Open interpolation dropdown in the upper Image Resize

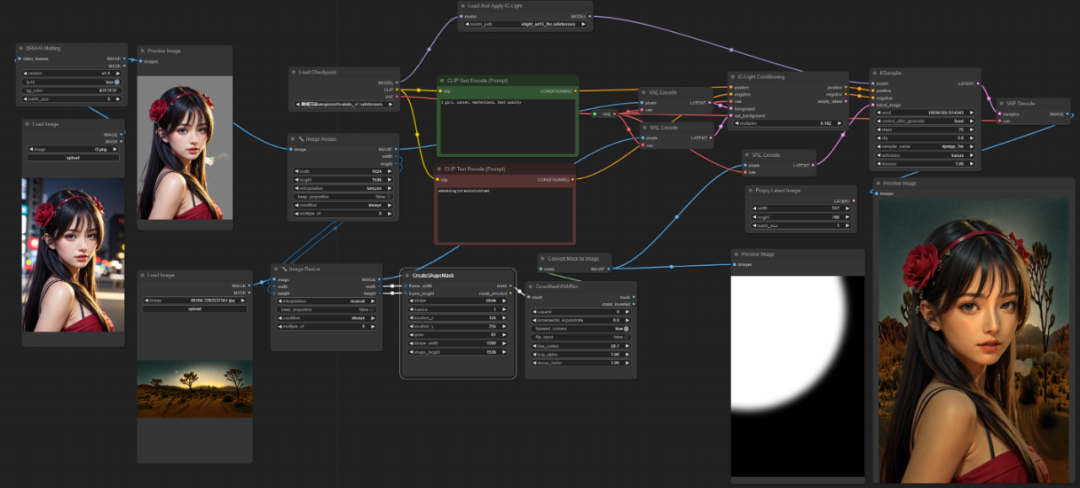tap(343, 188)
